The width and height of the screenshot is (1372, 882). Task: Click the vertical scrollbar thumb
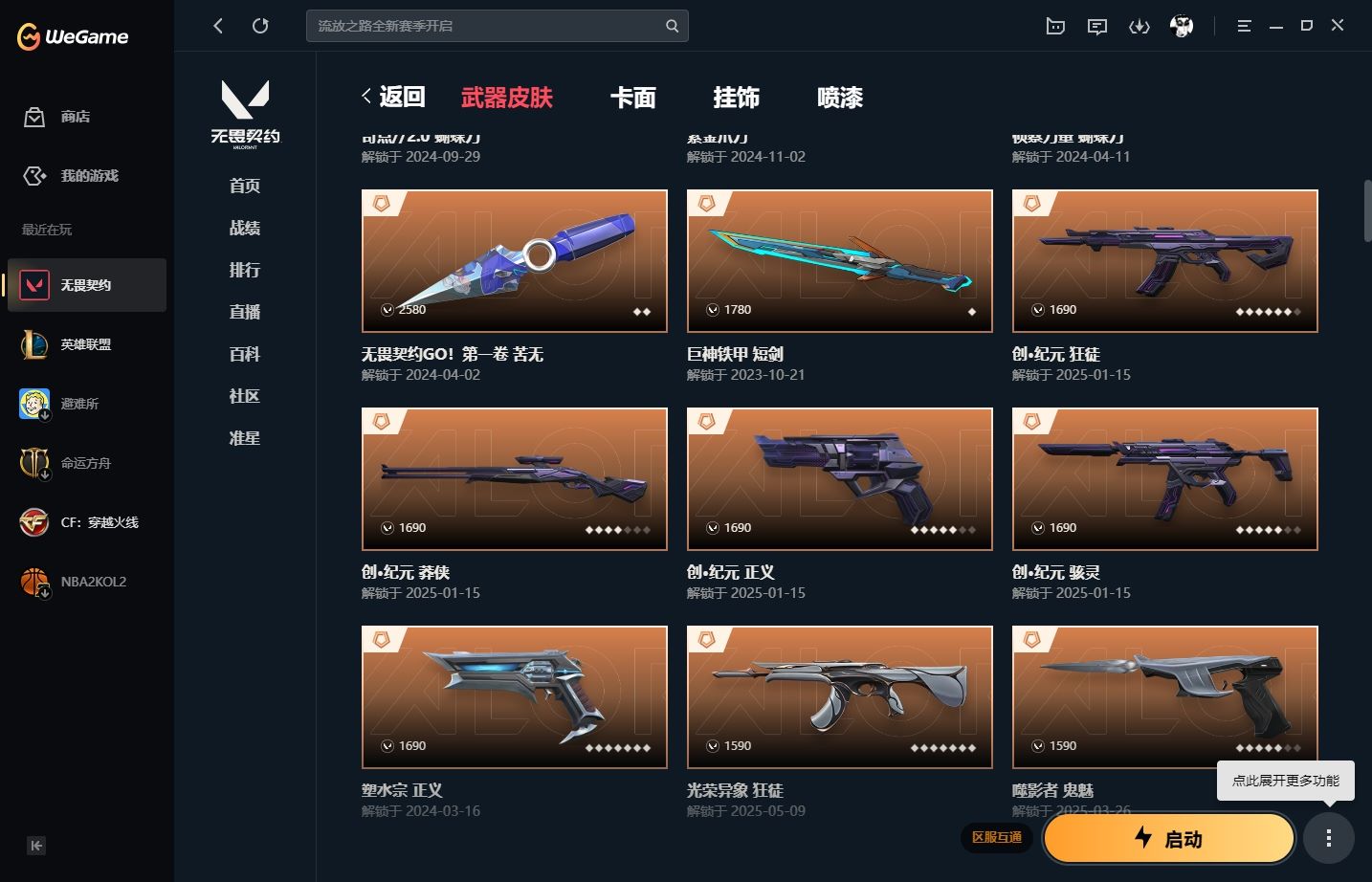point(1367,210)
